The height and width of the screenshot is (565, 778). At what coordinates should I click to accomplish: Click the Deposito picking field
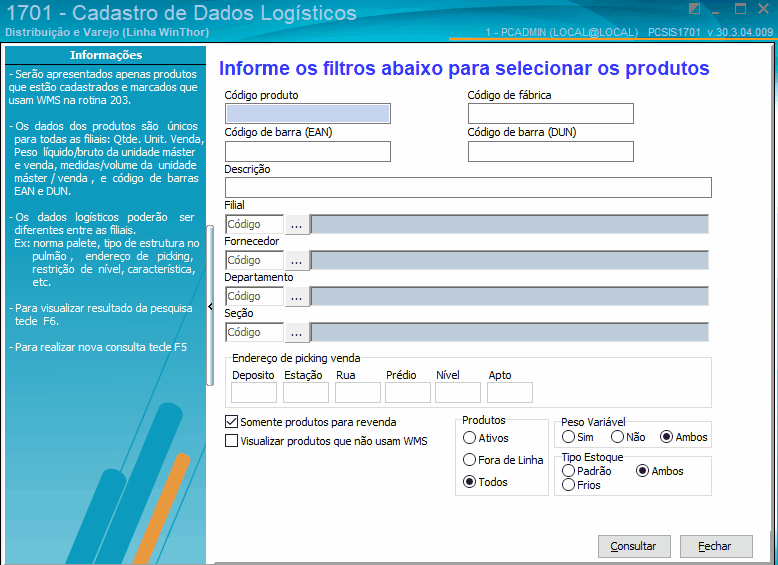click(x=254, y=392)
